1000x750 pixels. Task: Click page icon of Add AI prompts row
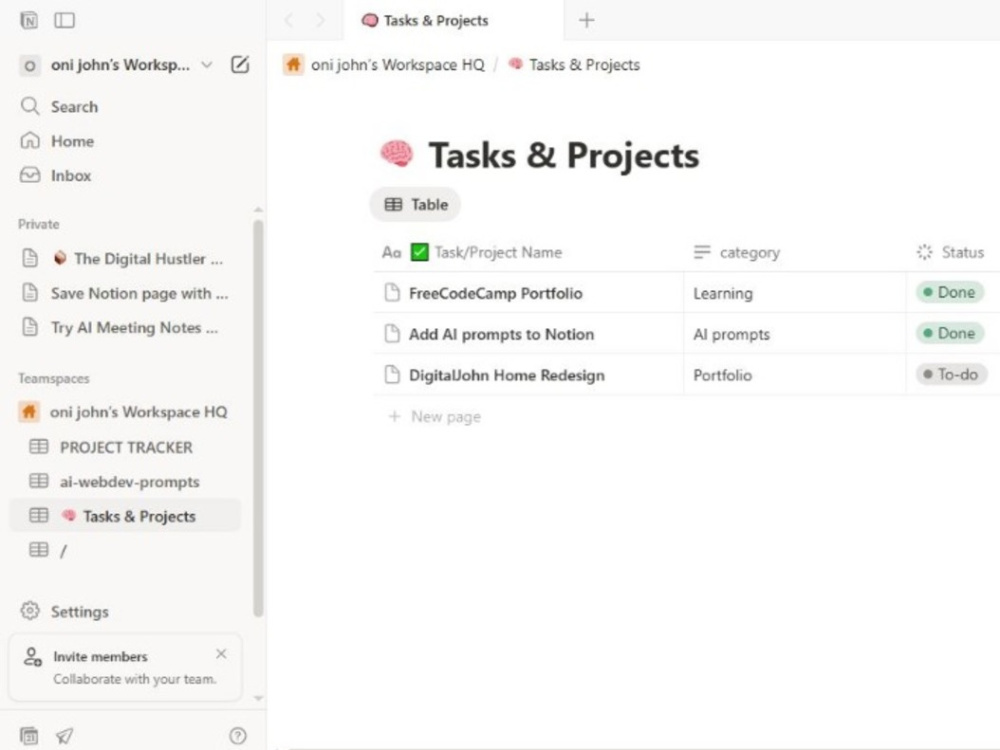coord(392,334)
